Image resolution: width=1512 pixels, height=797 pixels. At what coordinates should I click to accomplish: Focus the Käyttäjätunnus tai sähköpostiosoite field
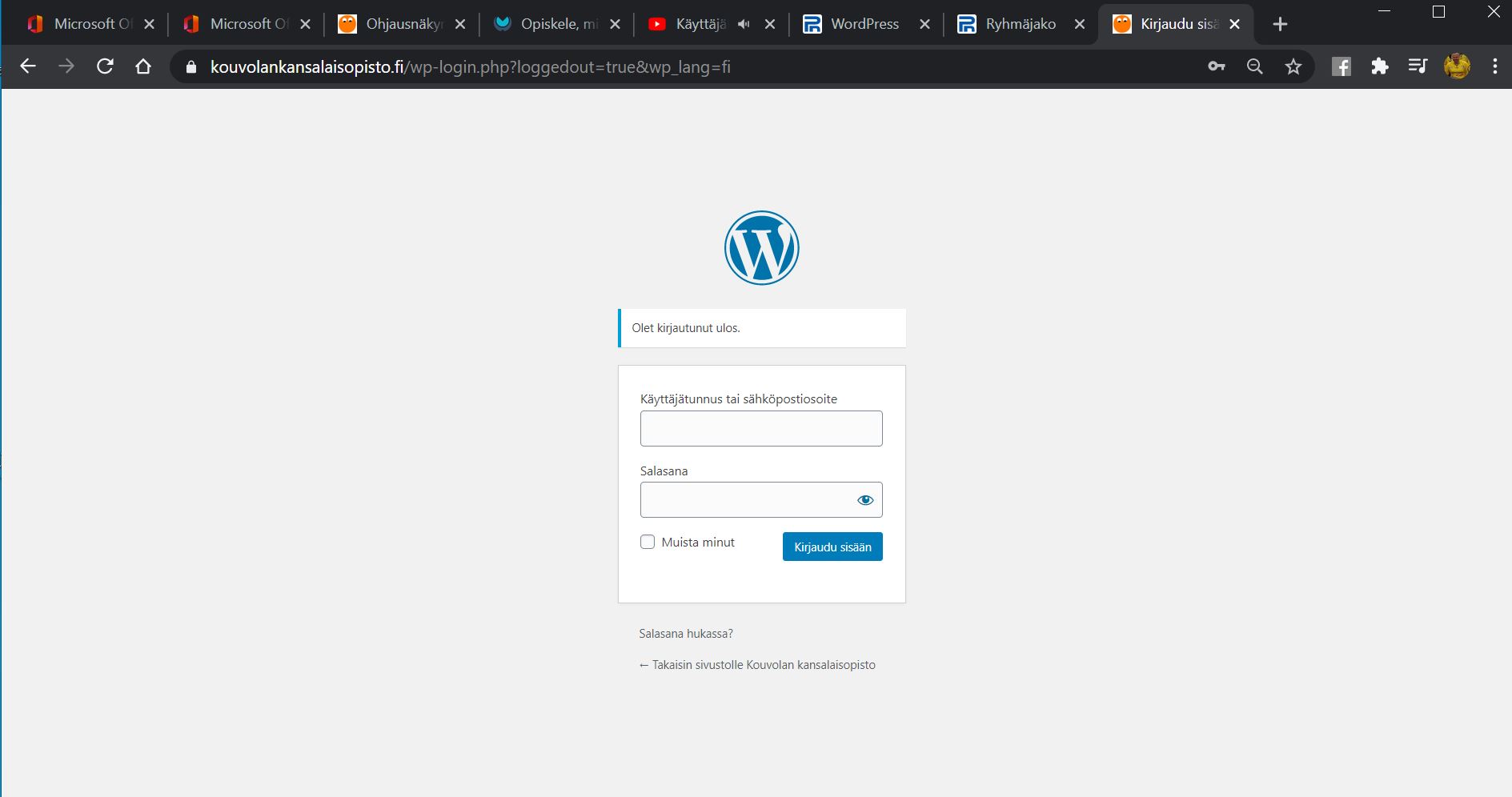click(761, 428)
